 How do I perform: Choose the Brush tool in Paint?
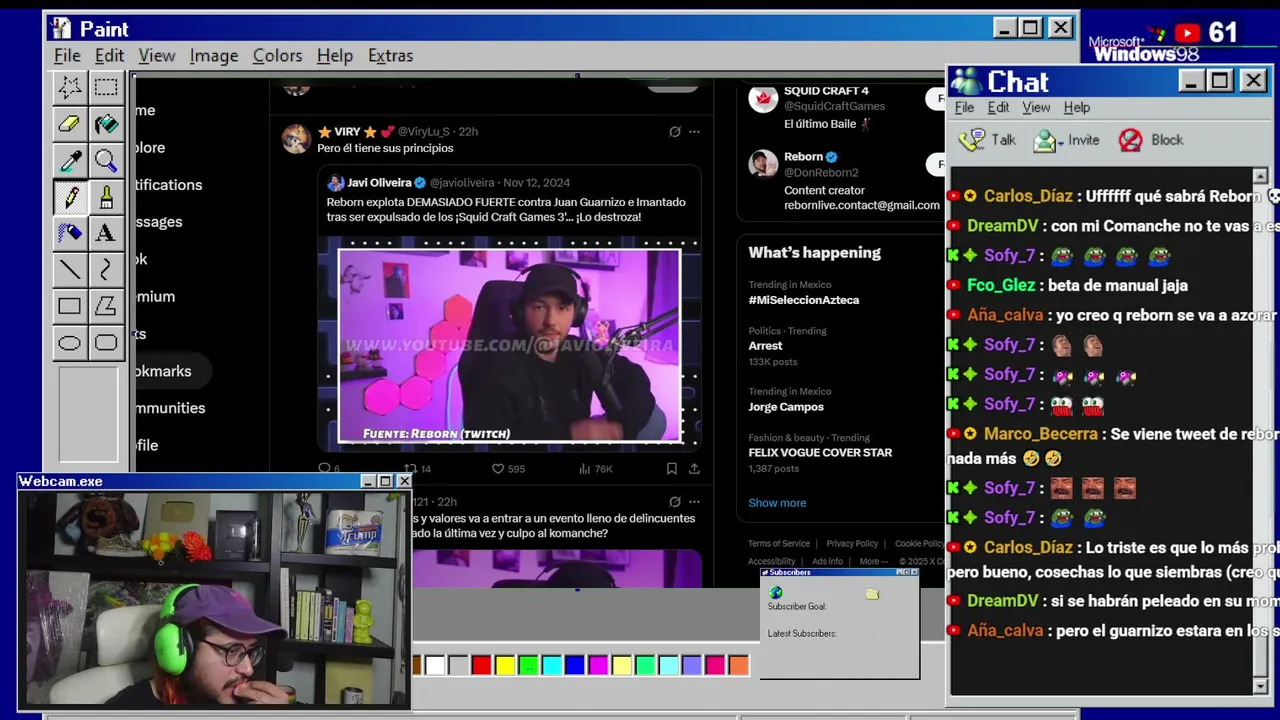tap(105, 197)
